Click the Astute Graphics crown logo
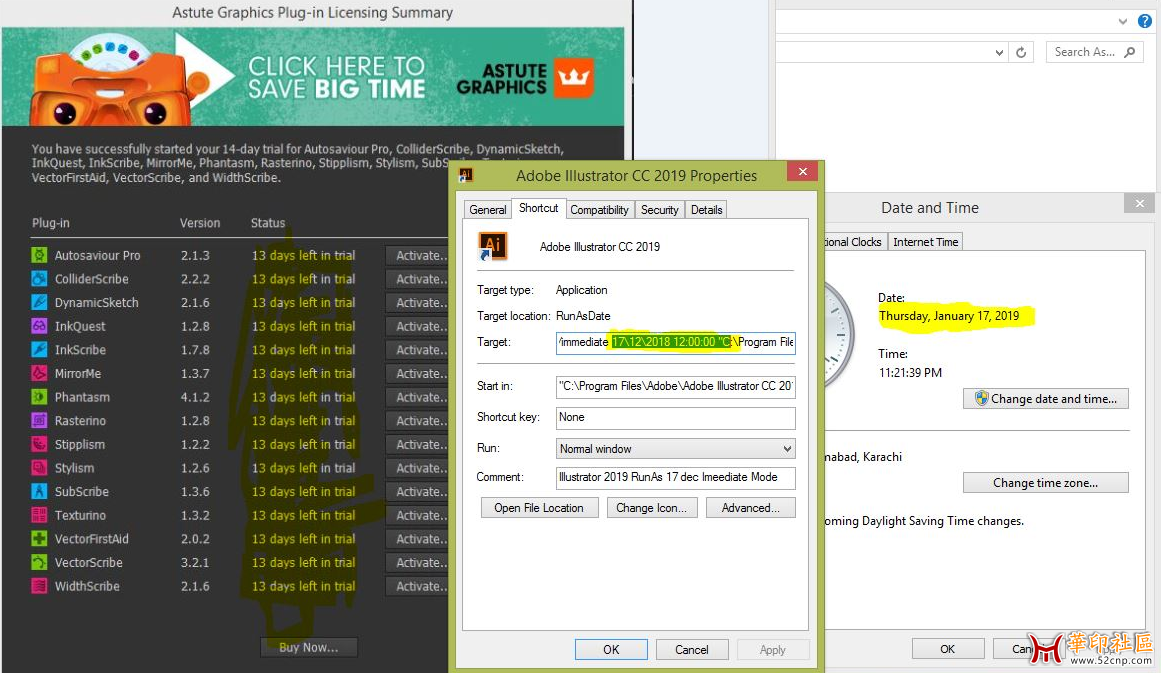Viewport: 1161px width, 673px height. pos(574,78)
